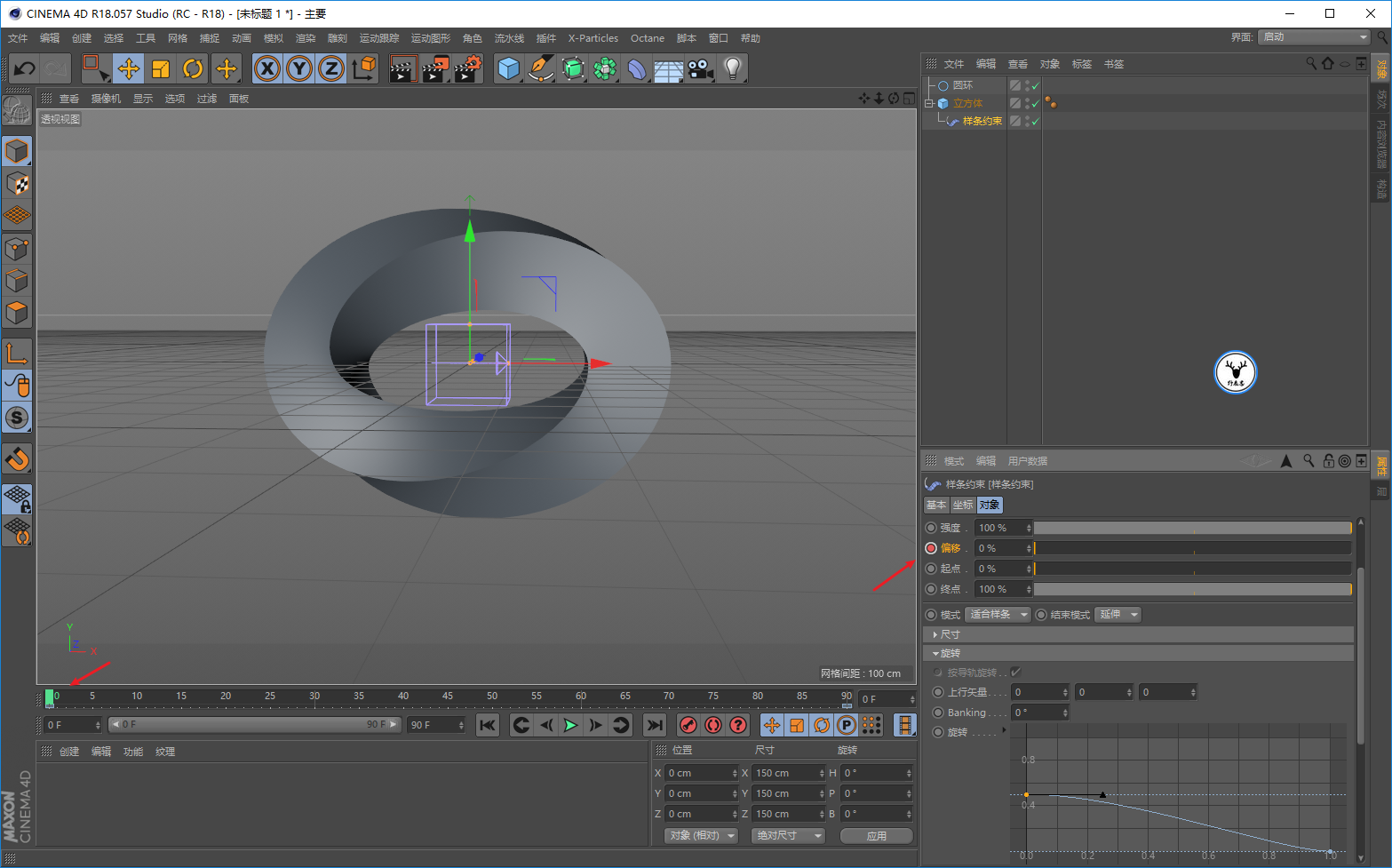Toggle visibility dots for 立方体 object

coord(1027,103)
